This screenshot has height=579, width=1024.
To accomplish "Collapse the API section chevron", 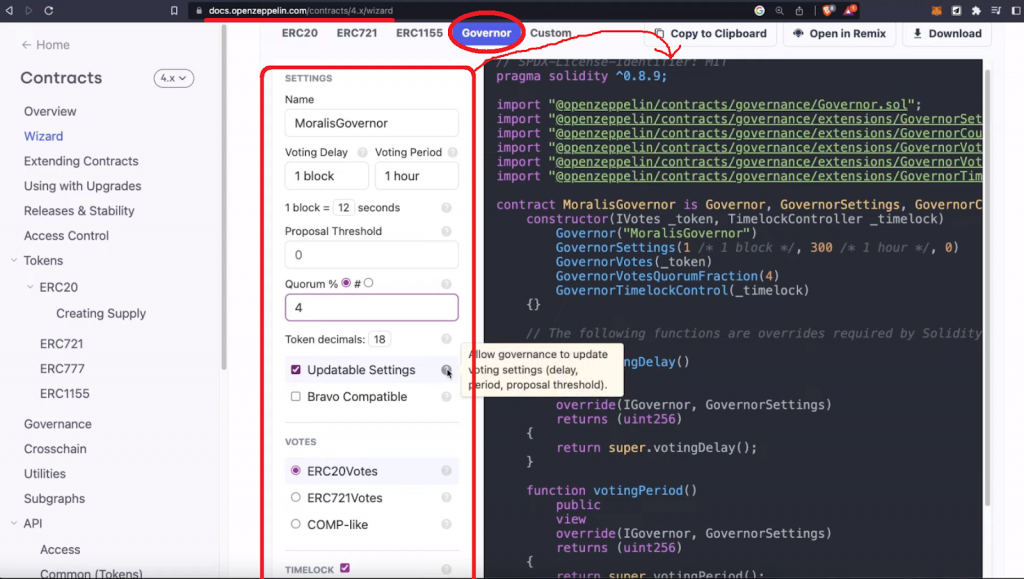I will point(14,523).
